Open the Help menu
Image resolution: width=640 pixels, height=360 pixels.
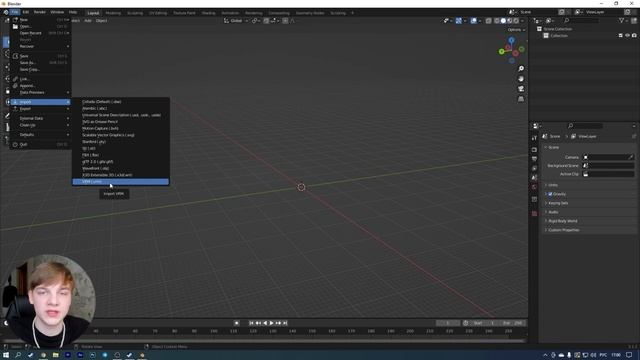click(x=73, y=12)
